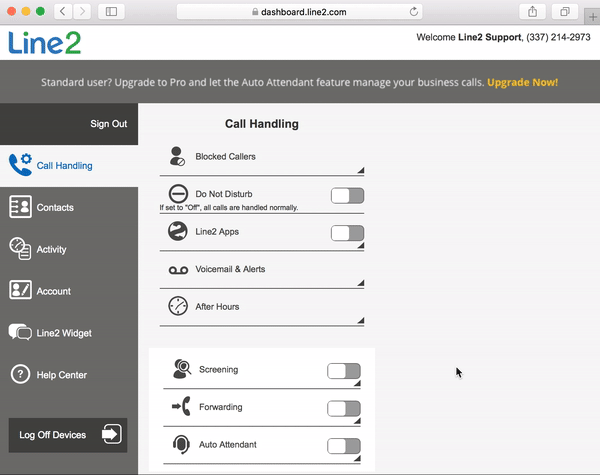The width and height of the screenshot is (600, 475).
Task: Click the After Hours label
Action: 217,307
